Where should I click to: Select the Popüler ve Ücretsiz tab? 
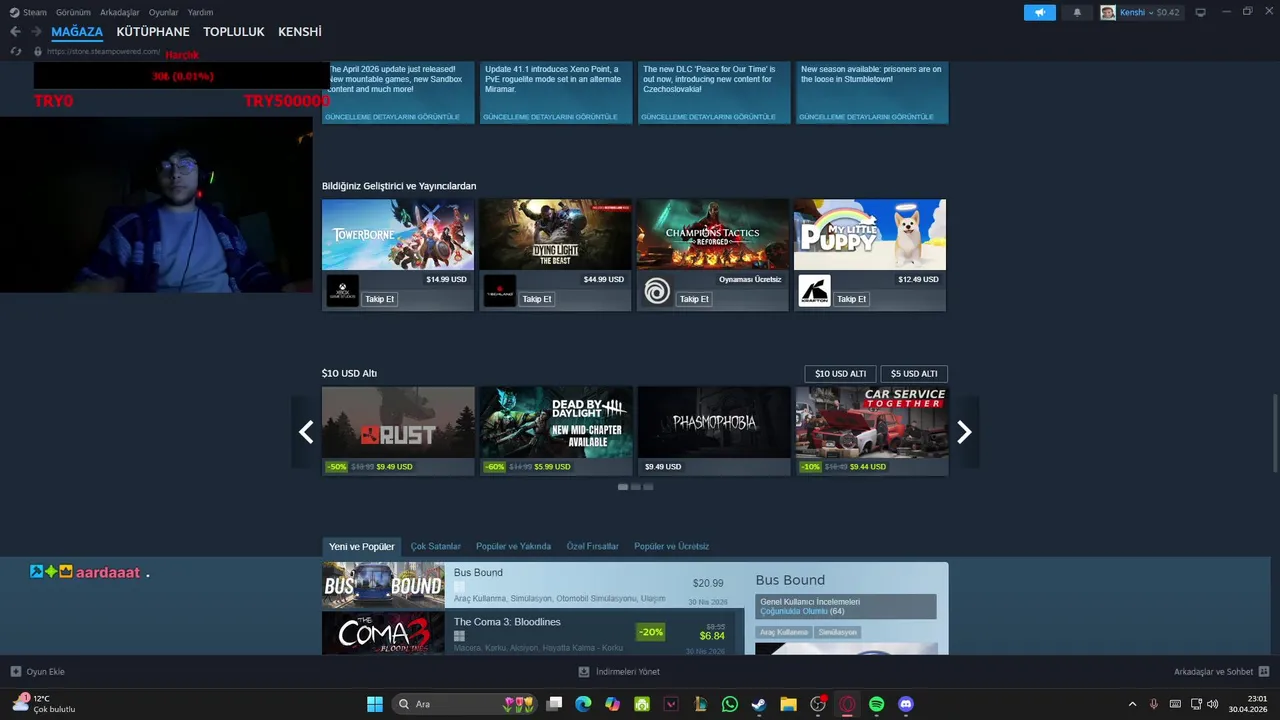[671, 547]
